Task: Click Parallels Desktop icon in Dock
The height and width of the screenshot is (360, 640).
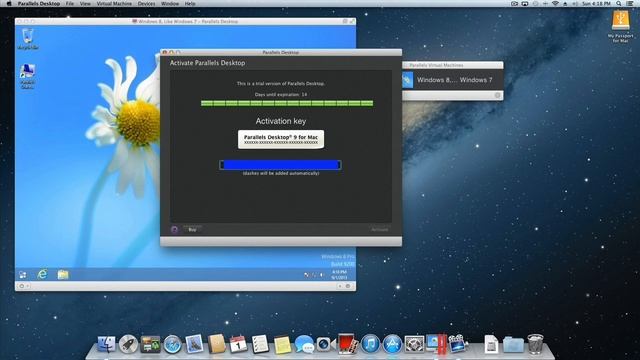Action: pos(436,344)
